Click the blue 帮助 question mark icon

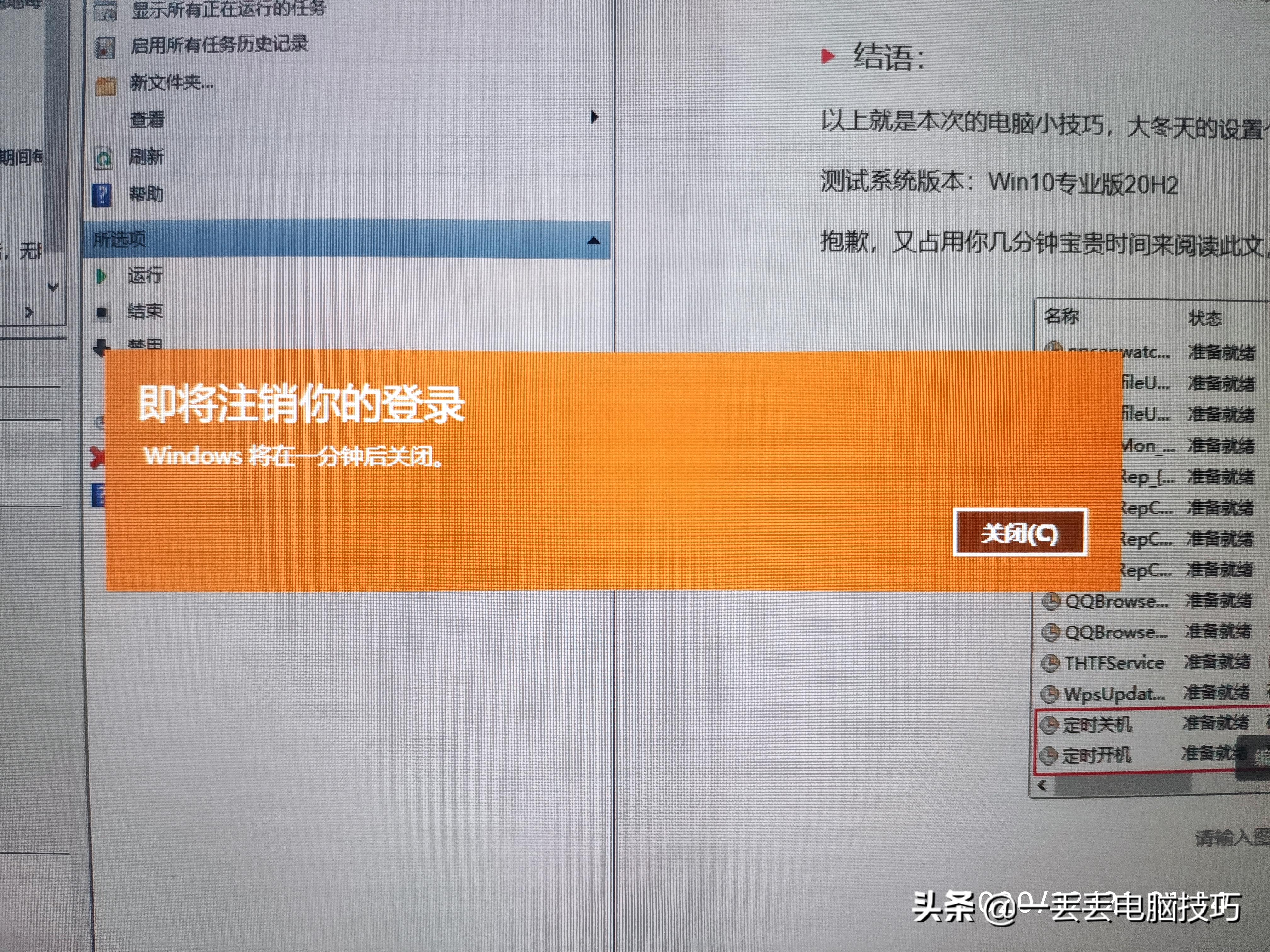[102, 195]
